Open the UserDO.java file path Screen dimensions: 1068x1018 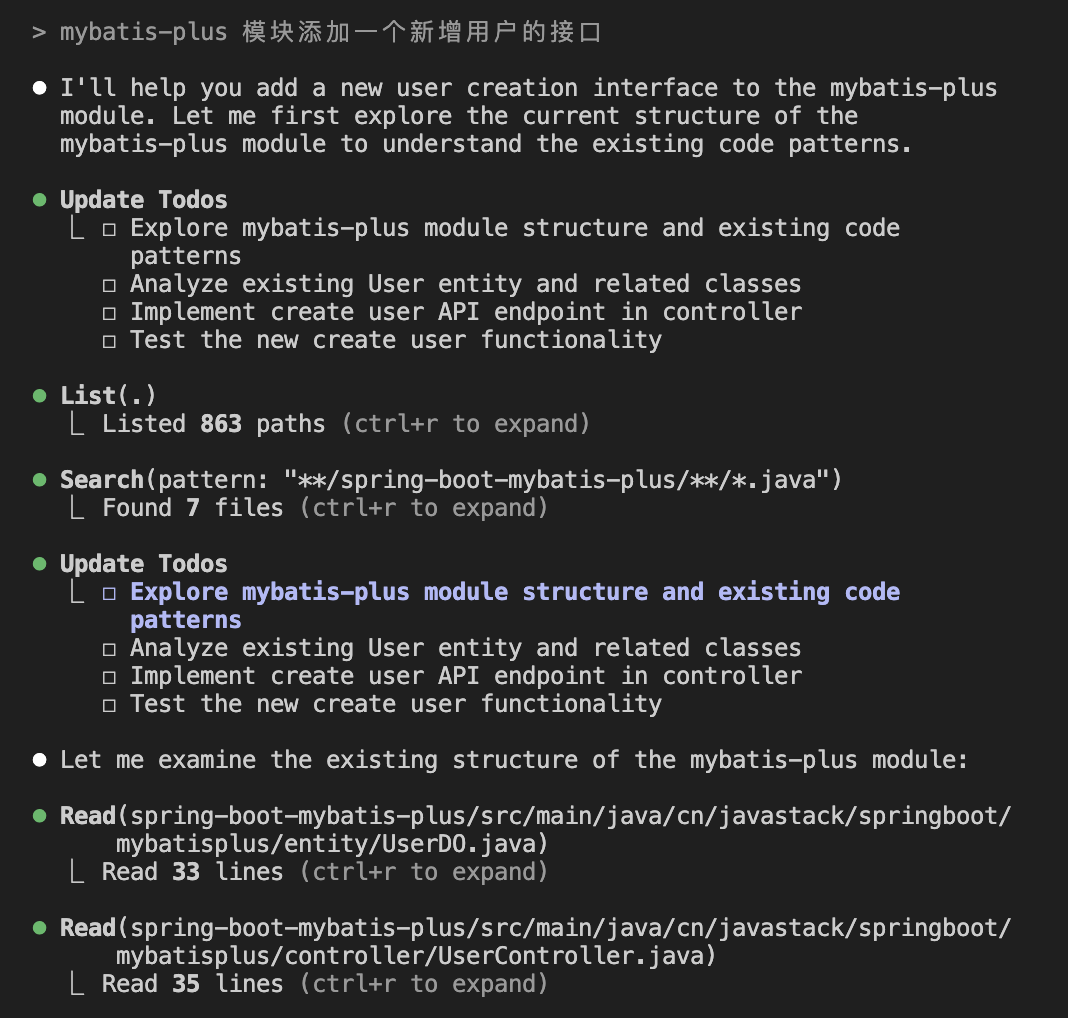coord(331,844)
